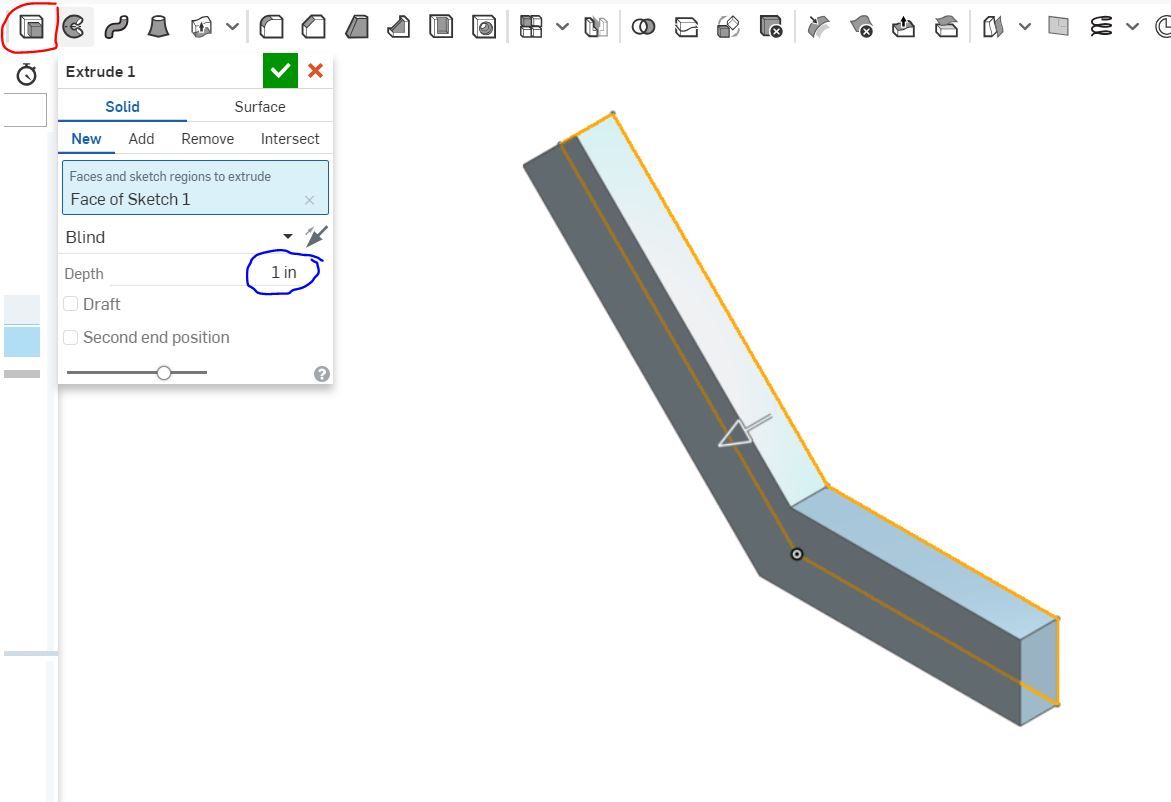Image resolution: width=1171 pixels, height=802 pixels.
Task: Open the Helix tool
Action: coord(1100,26)
